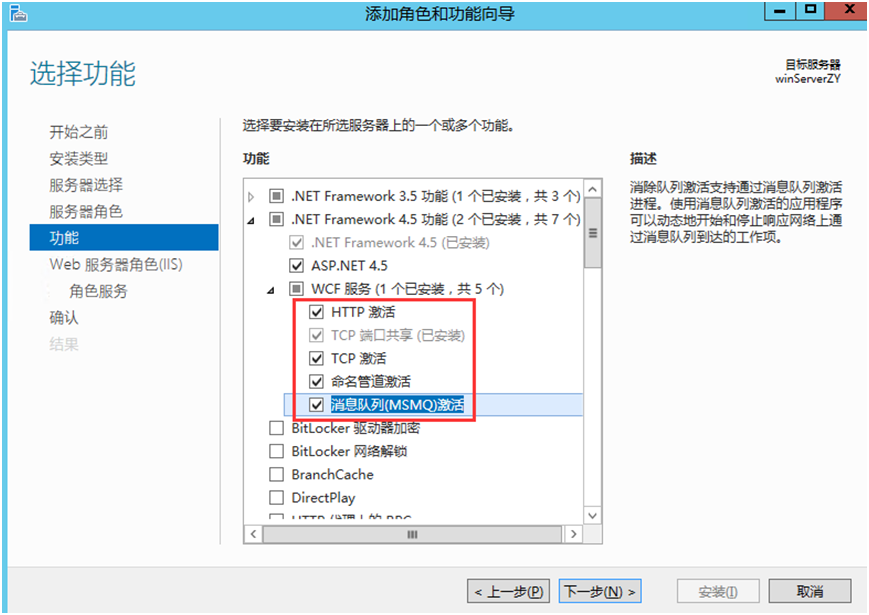Click the vertical scrollbar thumb in feature list
Viewport: 869px width, 615px height.
tap(592, 233)
